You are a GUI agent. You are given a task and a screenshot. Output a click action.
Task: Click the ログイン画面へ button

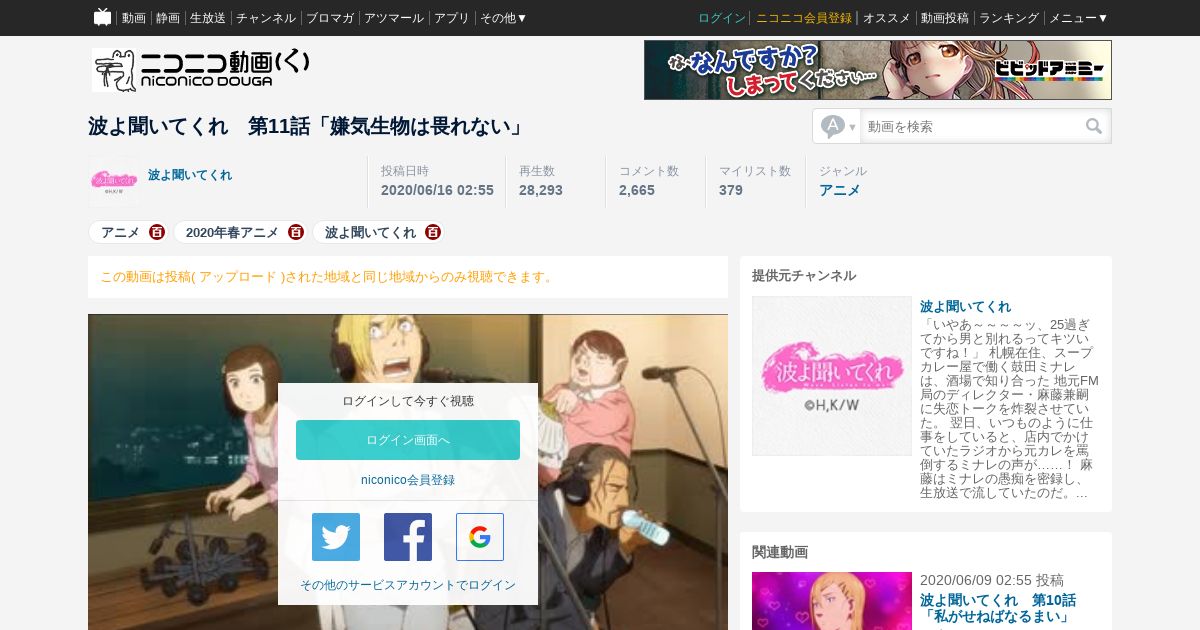point(408,440)
